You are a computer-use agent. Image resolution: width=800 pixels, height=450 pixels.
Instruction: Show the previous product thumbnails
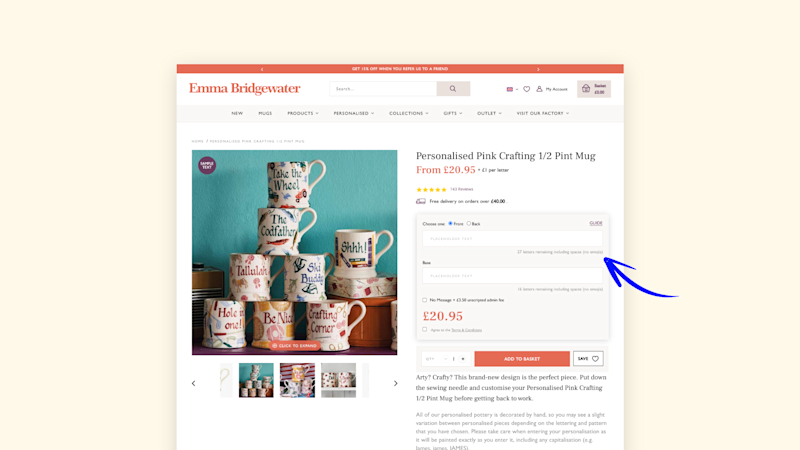[x=193, y=383]
